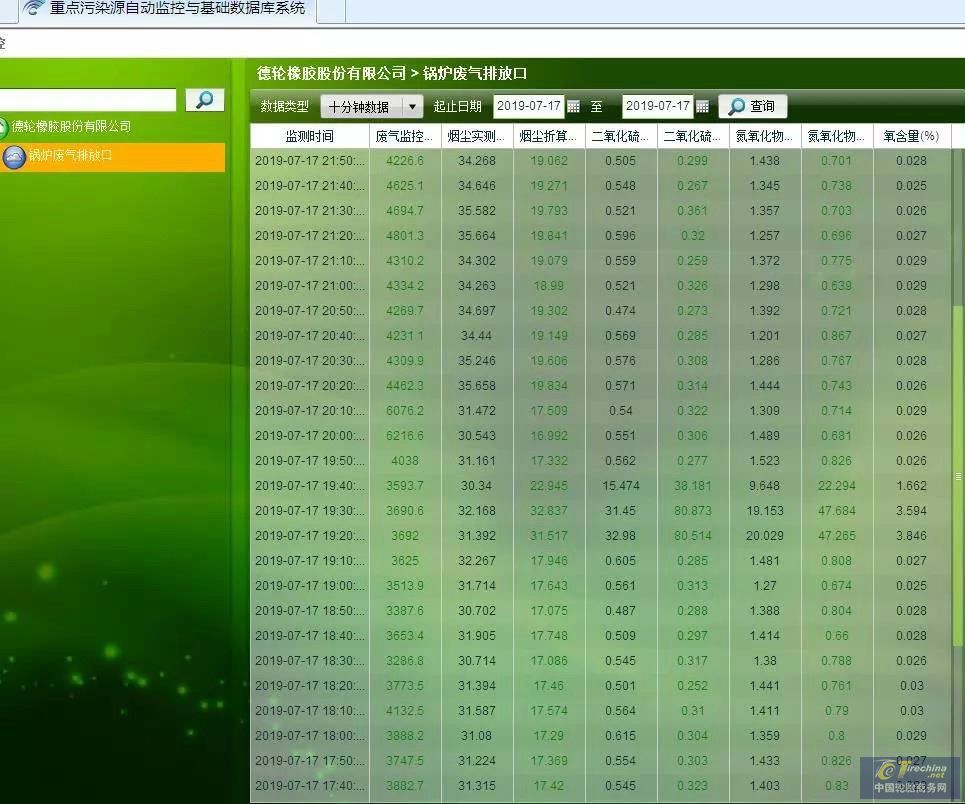Click the 20.029 nitrogen oxide value
Viewport: 965px width, 804px height.
coord(764,536)
